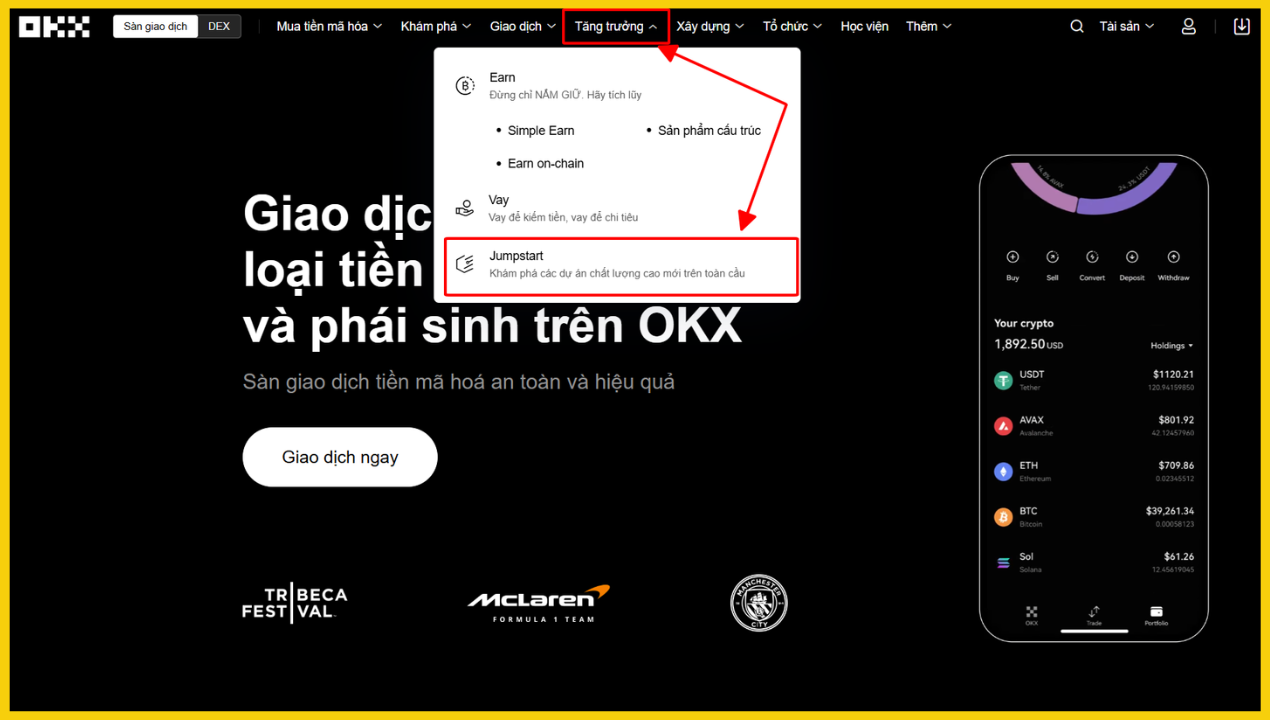This screenshot has height=720, width=1270.
Task: Switch to DEX mode
Action: click(x=219, y=27)
